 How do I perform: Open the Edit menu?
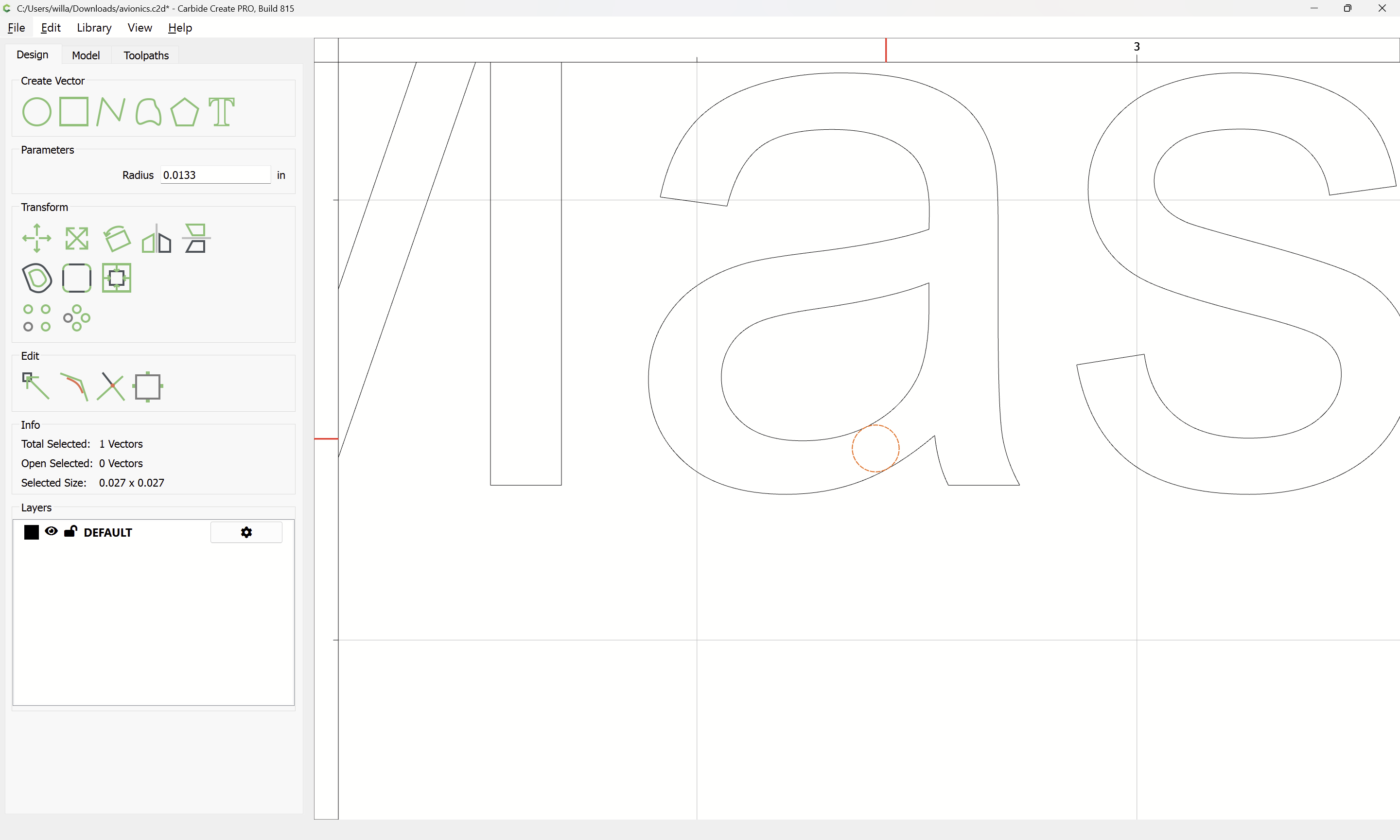[x=51, y=28]
